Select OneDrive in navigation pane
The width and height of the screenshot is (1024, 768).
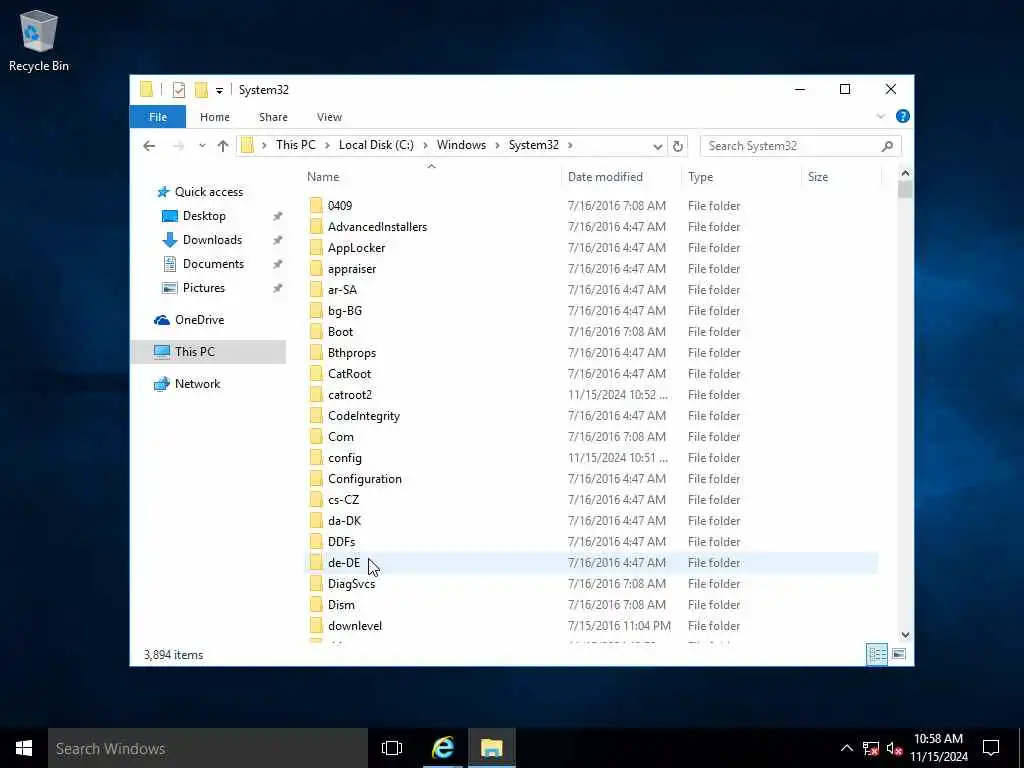189,320
